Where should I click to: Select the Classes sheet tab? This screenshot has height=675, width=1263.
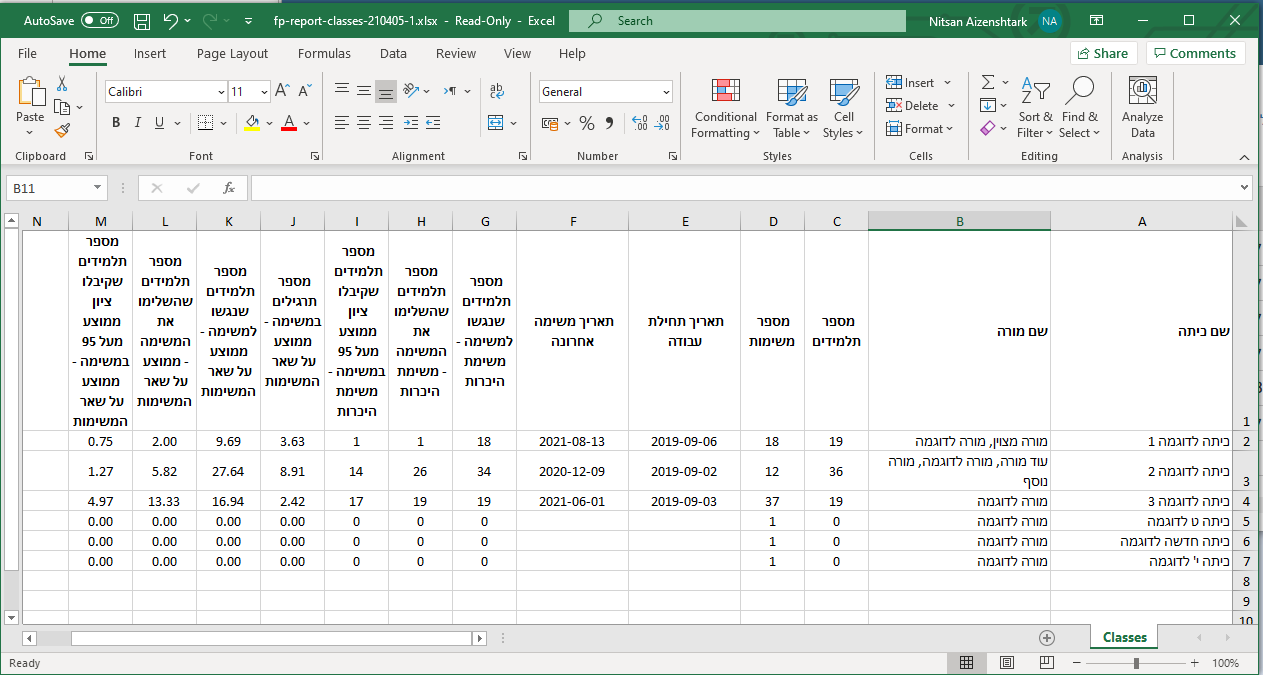pyautogui.click(x=1124, y=637)
